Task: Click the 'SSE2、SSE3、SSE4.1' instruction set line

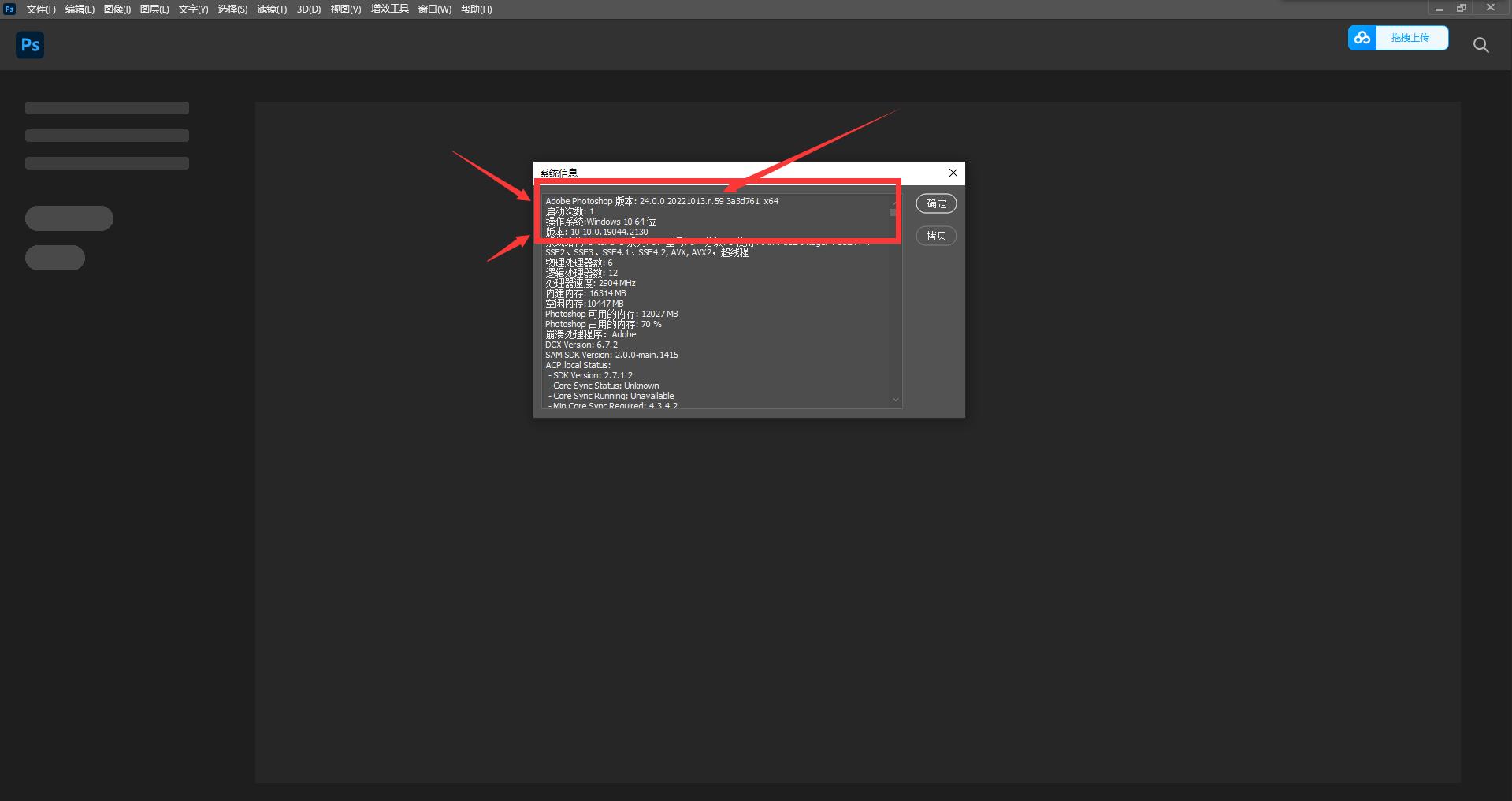Action: tap(647, 252)
